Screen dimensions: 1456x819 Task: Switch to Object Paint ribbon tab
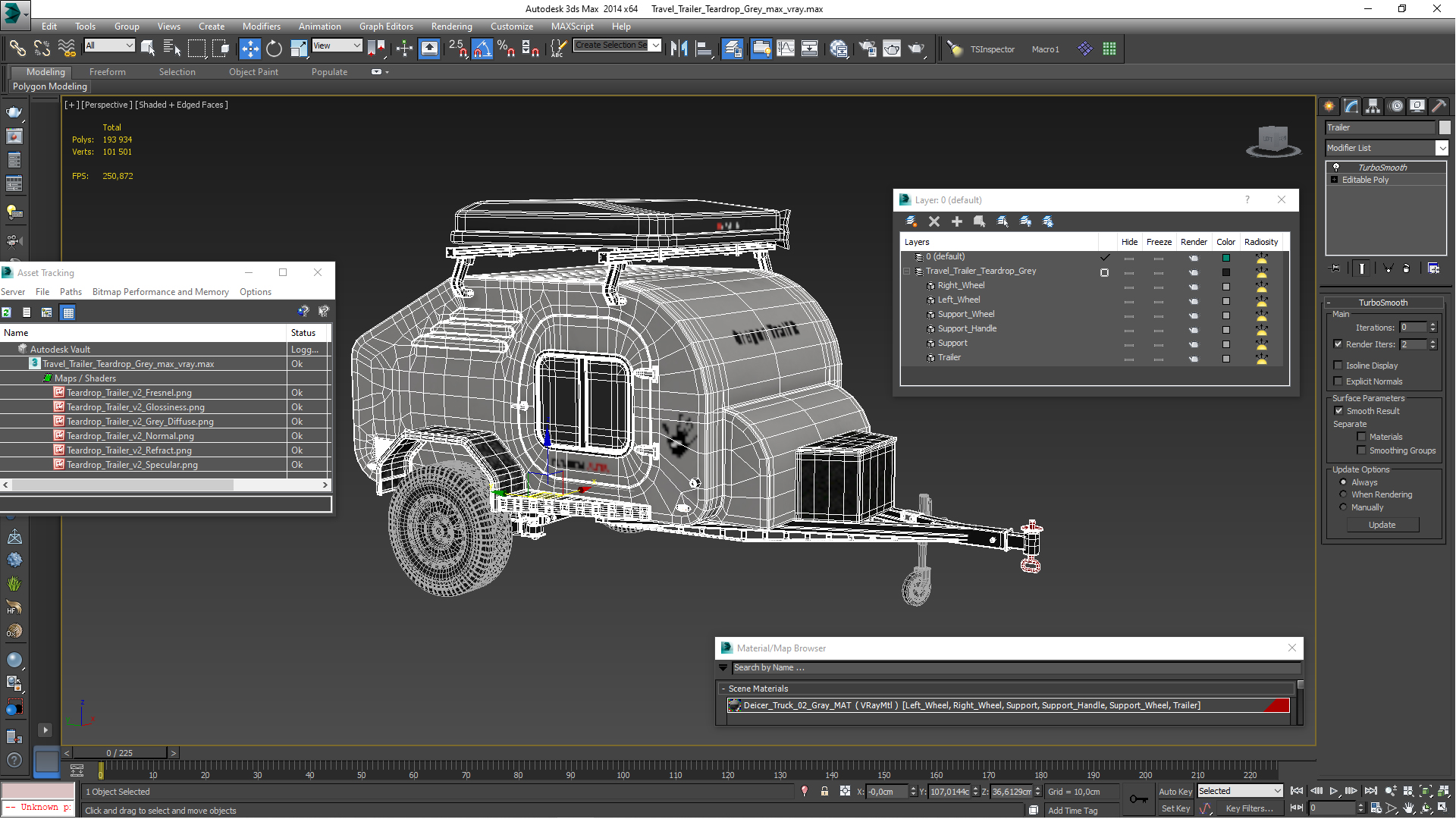click(253, 72)
